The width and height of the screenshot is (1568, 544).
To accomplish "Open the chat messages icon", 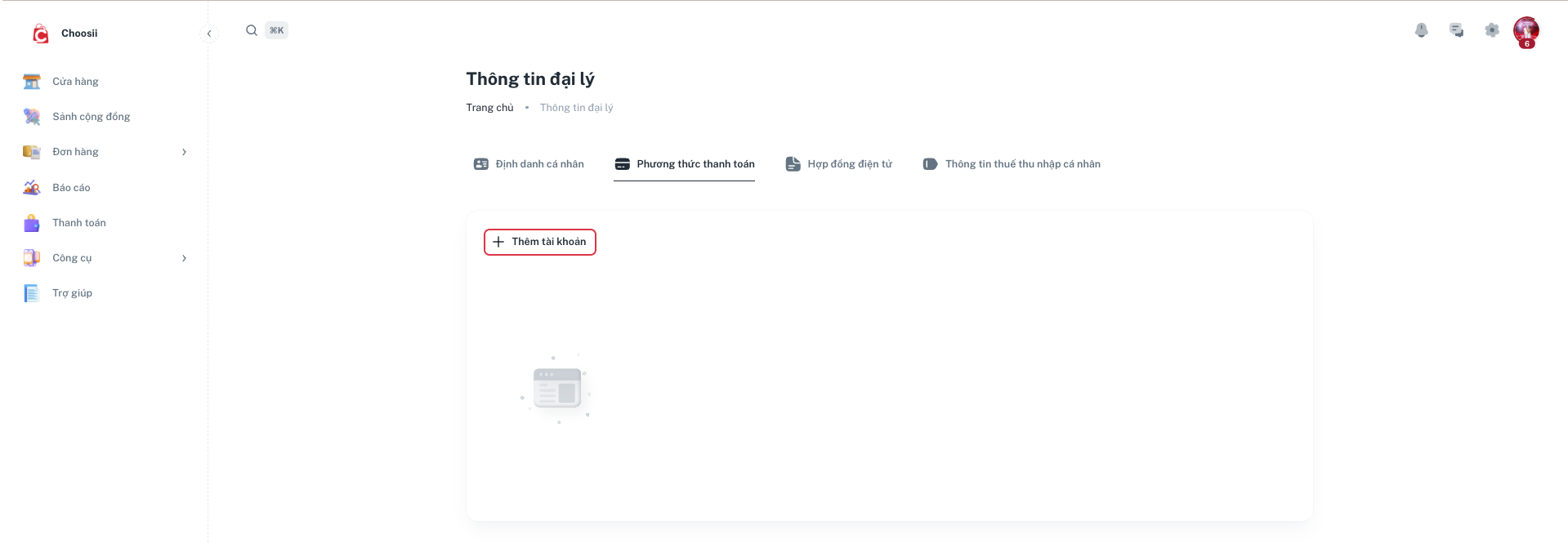I will pyautogui.click(x=1456, y=30).
